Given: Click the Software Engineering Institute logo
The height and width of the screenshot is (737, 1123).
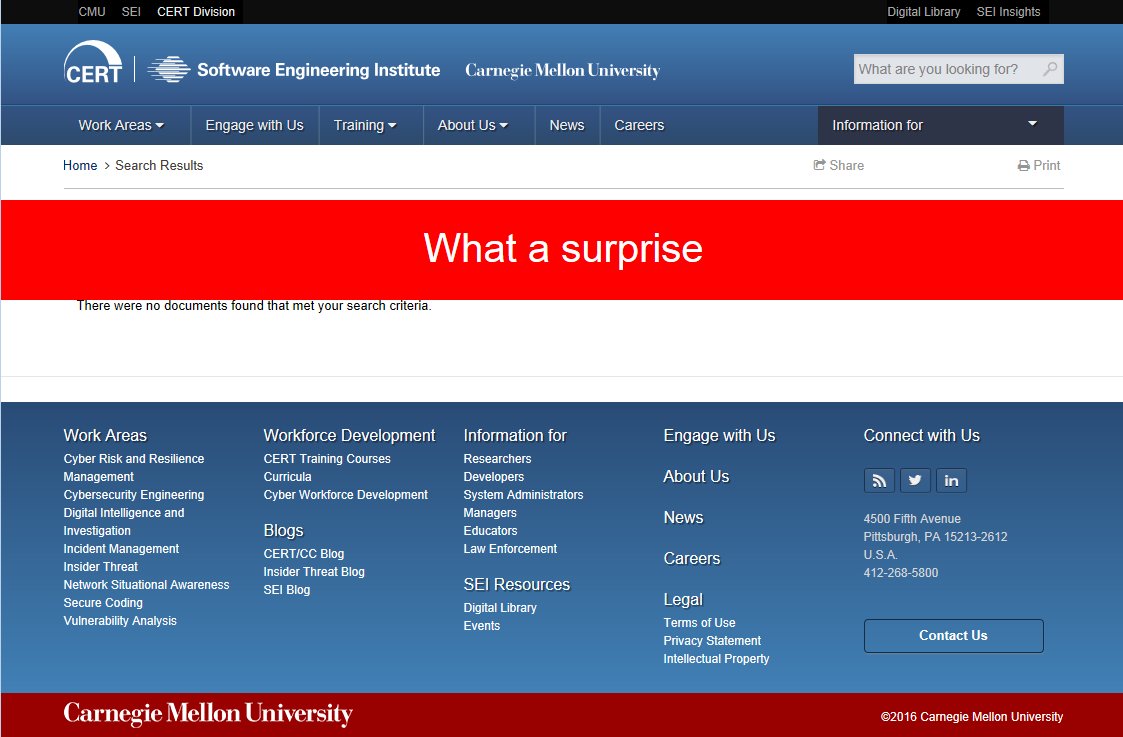Looking at the screenshot, I should pos(294,69).
